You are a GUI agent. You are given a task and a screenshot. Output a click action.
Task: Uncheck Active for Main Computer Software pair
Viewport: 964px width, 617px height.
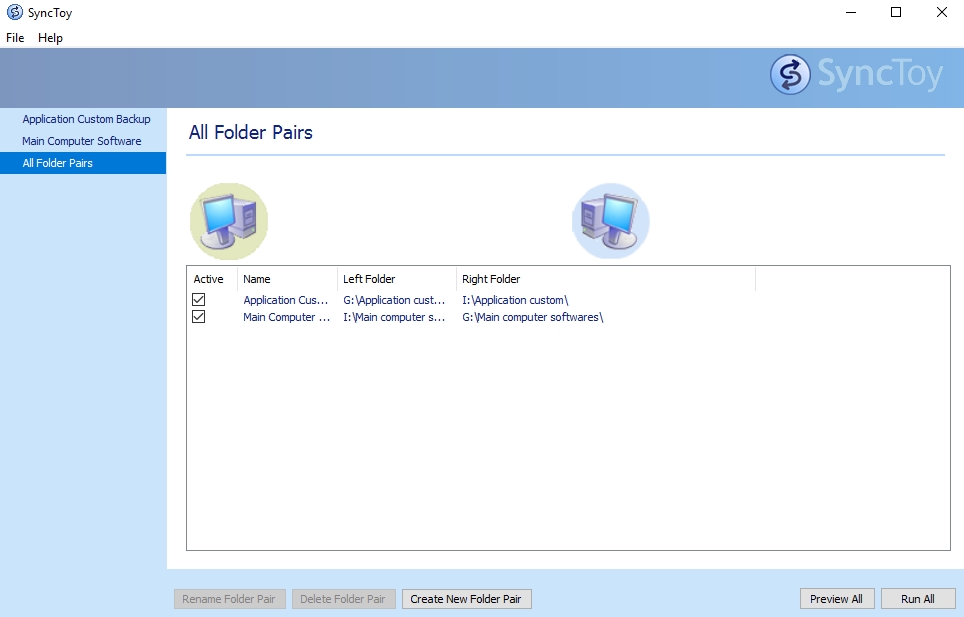pyautogui.click(x=199, y=316)
